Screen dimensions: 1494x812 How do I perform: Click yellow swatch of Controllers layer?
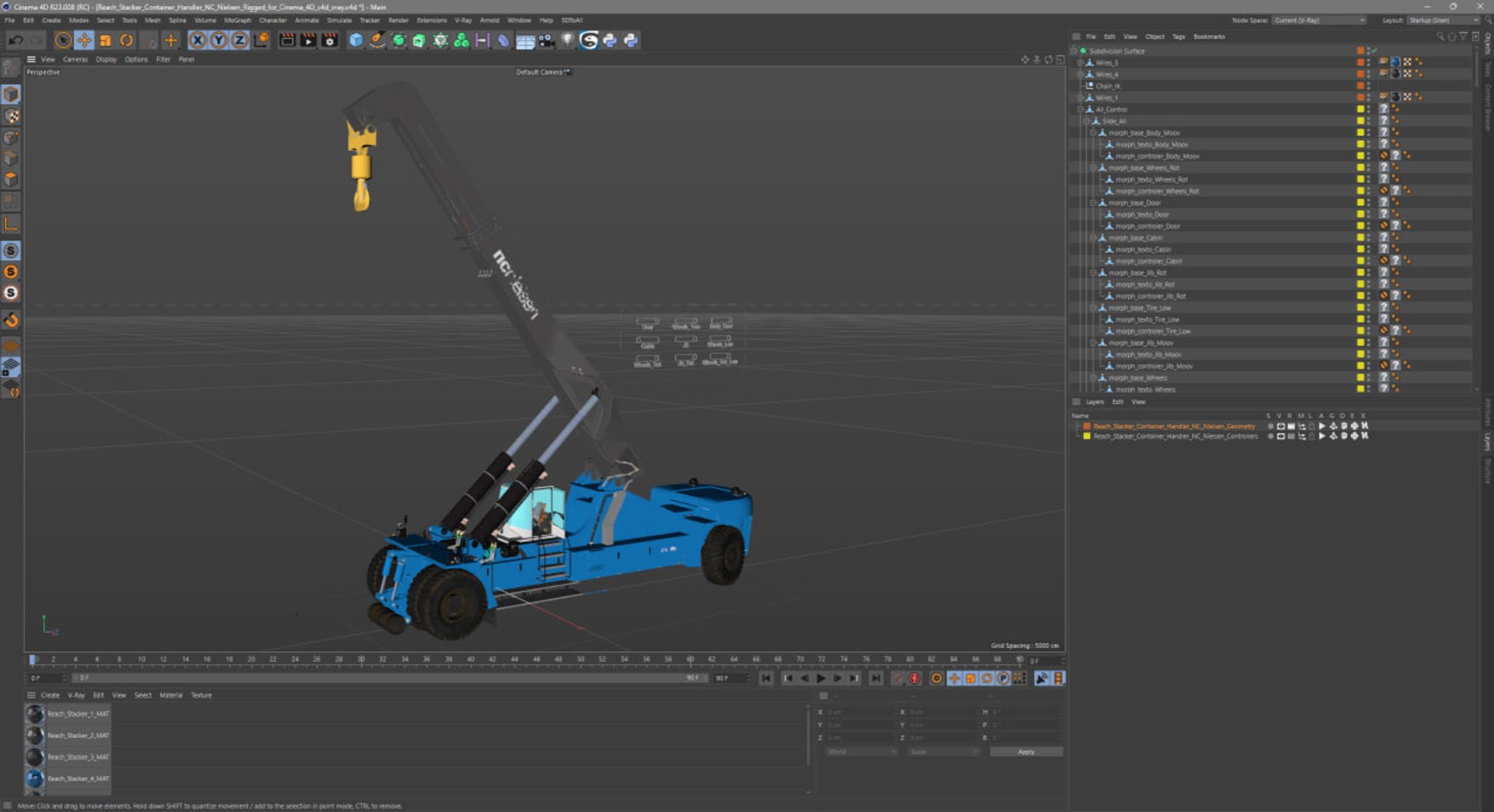(x=1087, y=436)
